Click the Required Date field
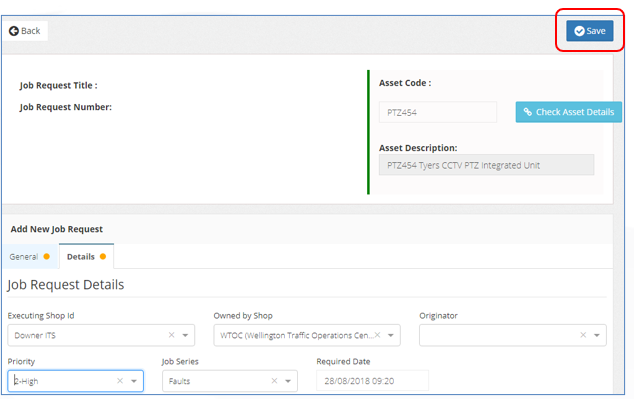 point(372,381)
